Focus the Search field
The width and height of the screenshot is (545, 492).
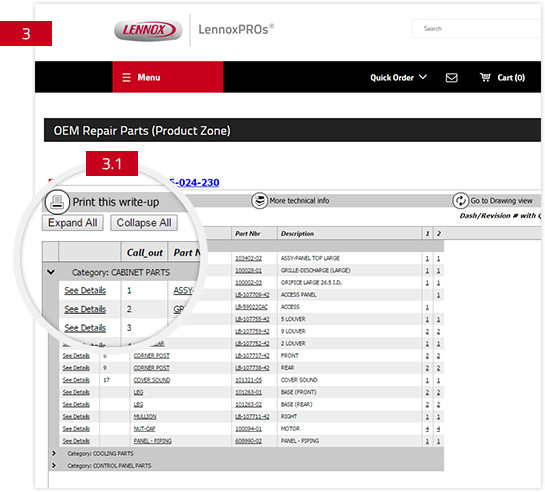point(476,28)
